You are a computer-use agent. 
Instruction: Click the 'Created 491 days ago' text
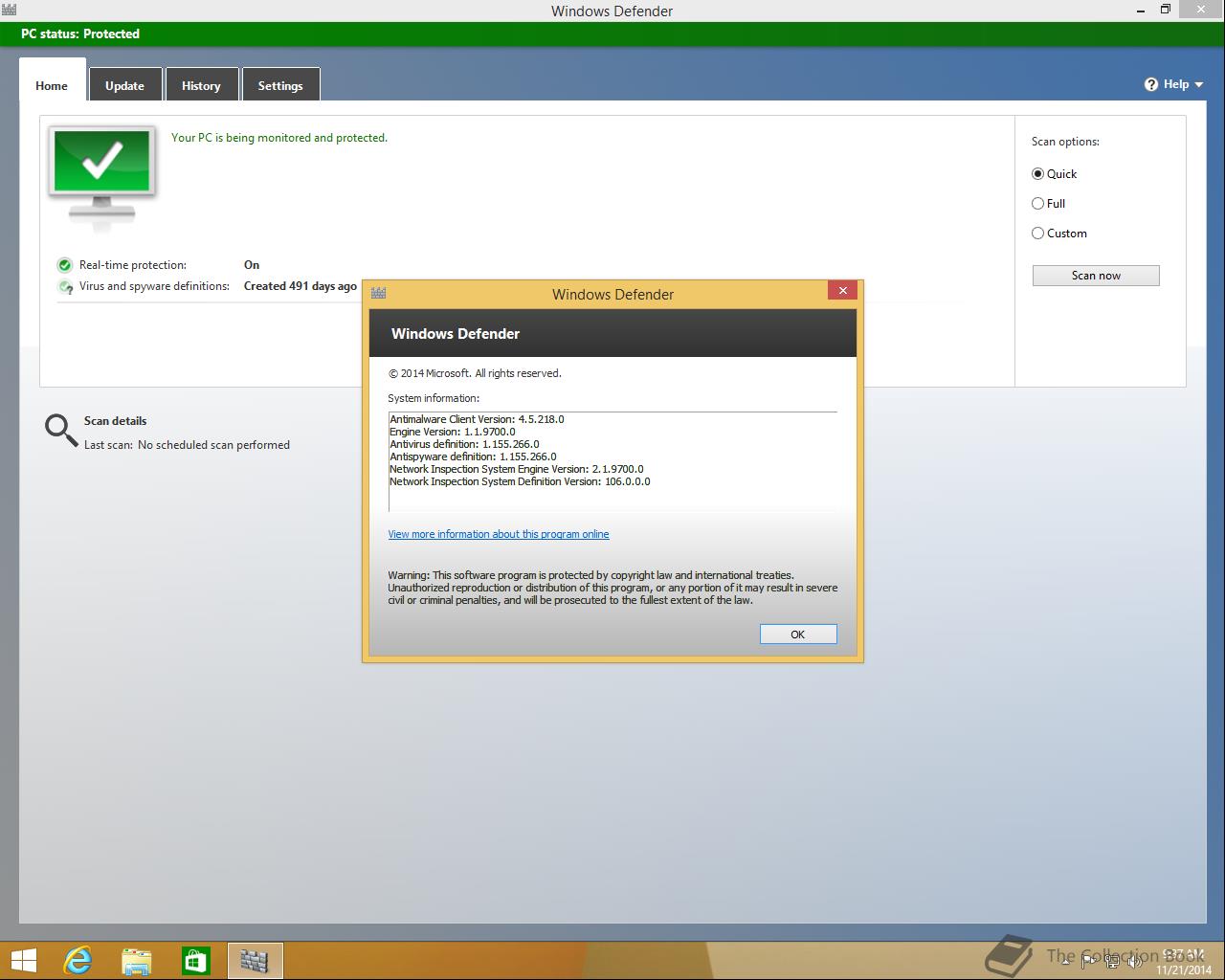click(x=301, y=286)
